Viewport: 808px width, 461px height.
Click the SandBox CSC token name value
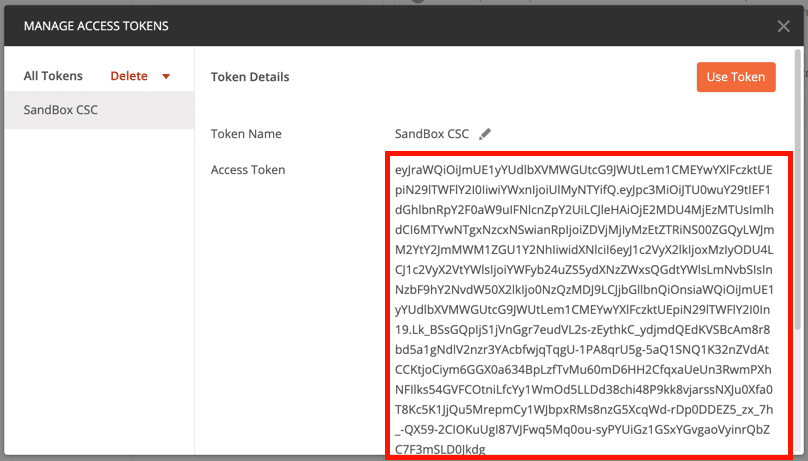[x=432, y=134]
